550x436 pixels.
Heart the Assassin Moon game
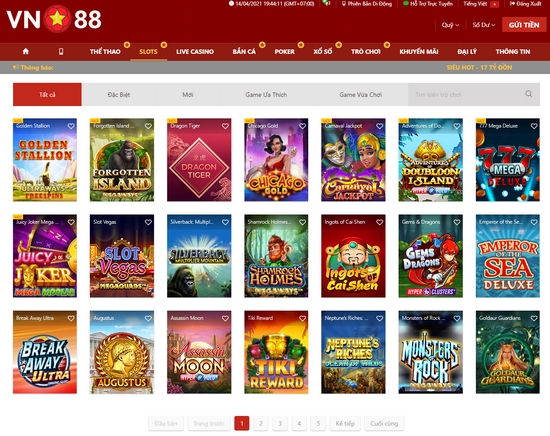[225, 318]
